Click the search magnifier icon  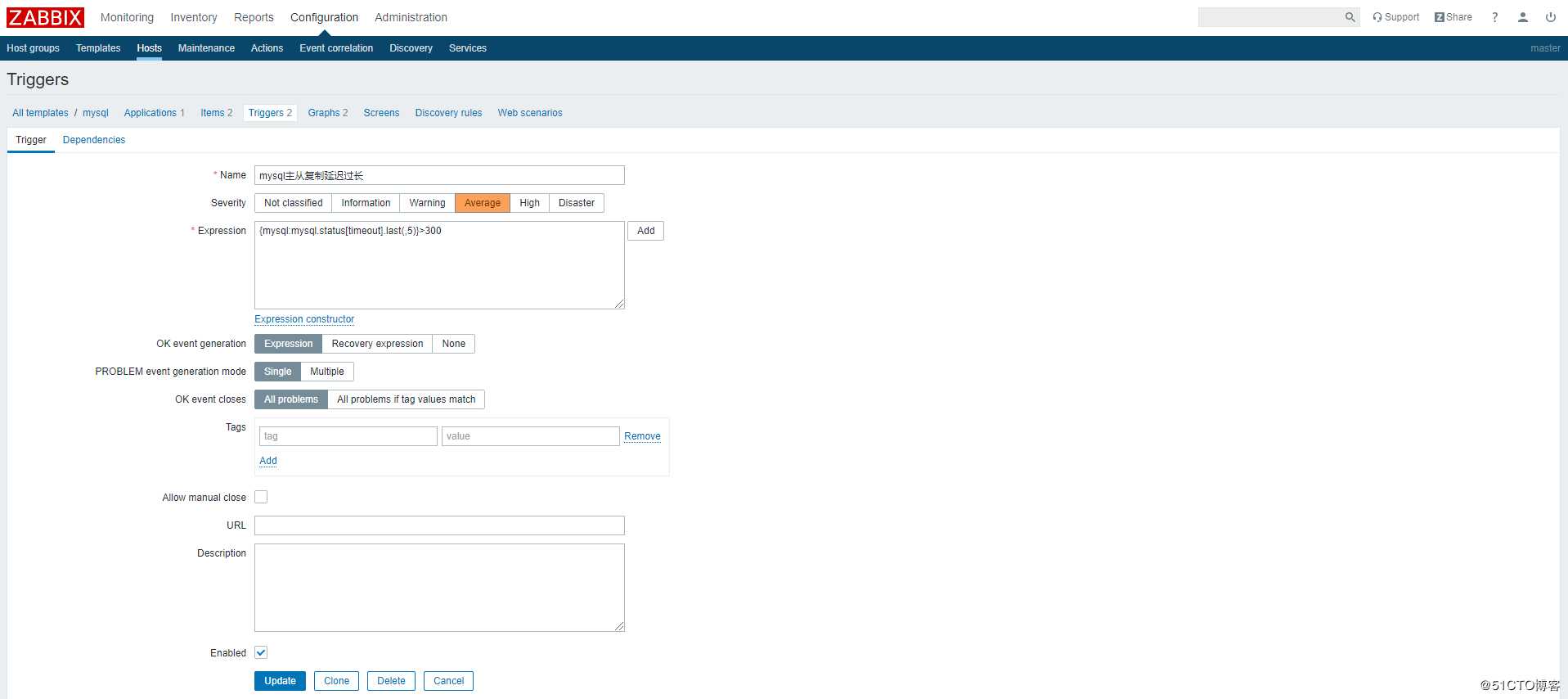1350,17
